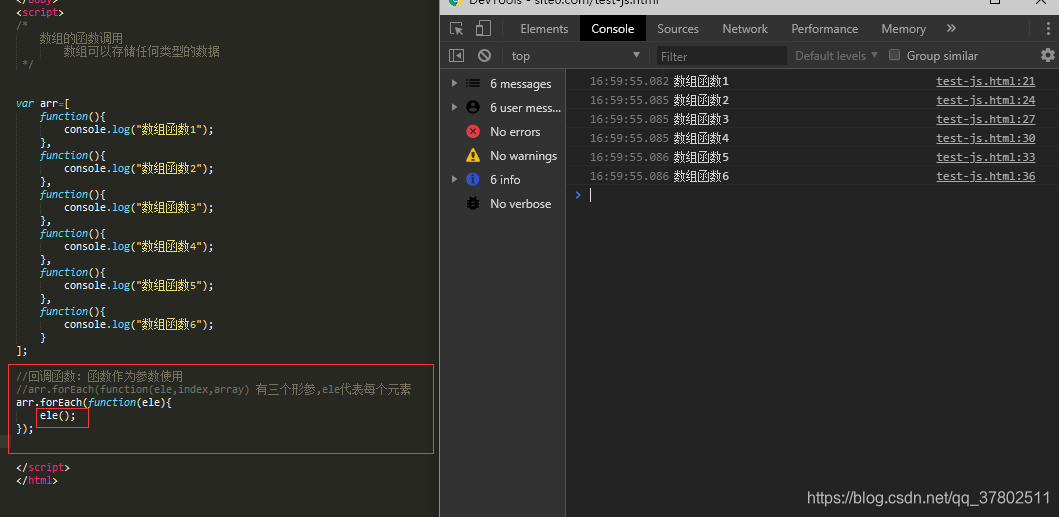
Task: Select the user icon beside 6 user messages
Action: pyautogui.click(x=473, y=107)
